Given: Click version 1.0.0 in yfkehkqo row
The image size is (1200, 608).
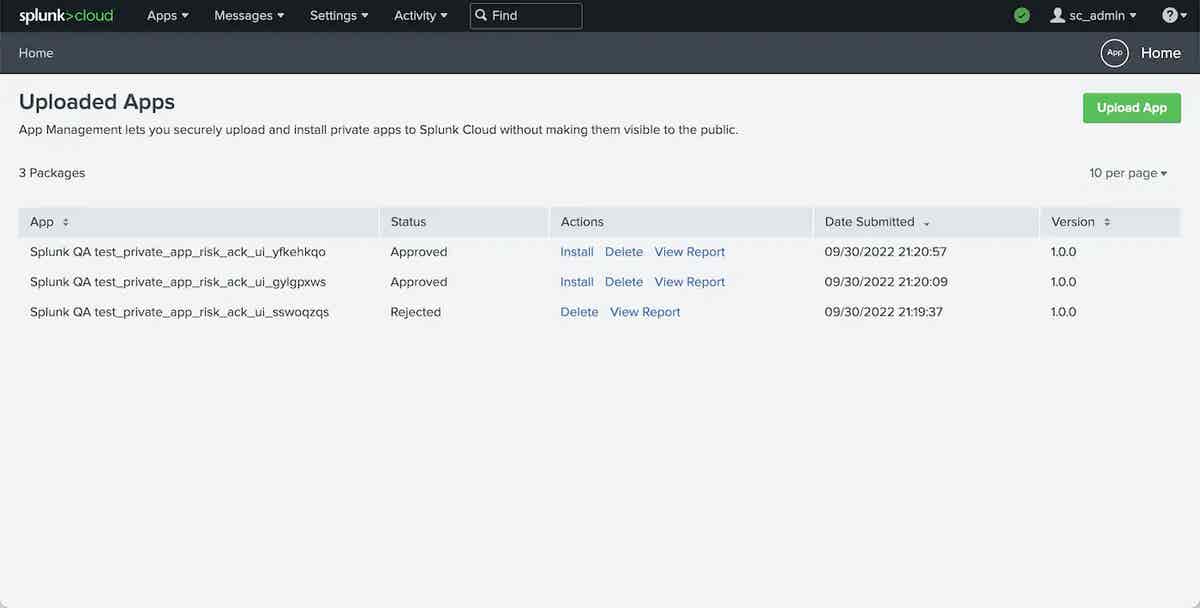Looking at the screenshot, I should (1063, 252).
